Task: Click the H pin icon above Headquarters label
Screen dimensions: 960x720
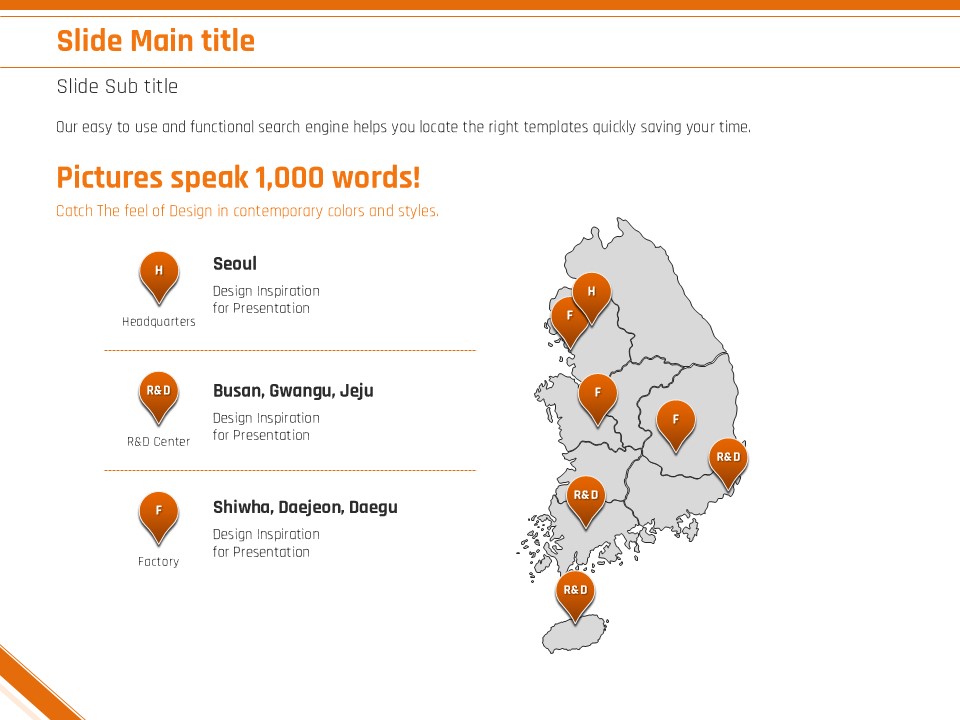Action: pyautogui.click(x=159, y=273)
